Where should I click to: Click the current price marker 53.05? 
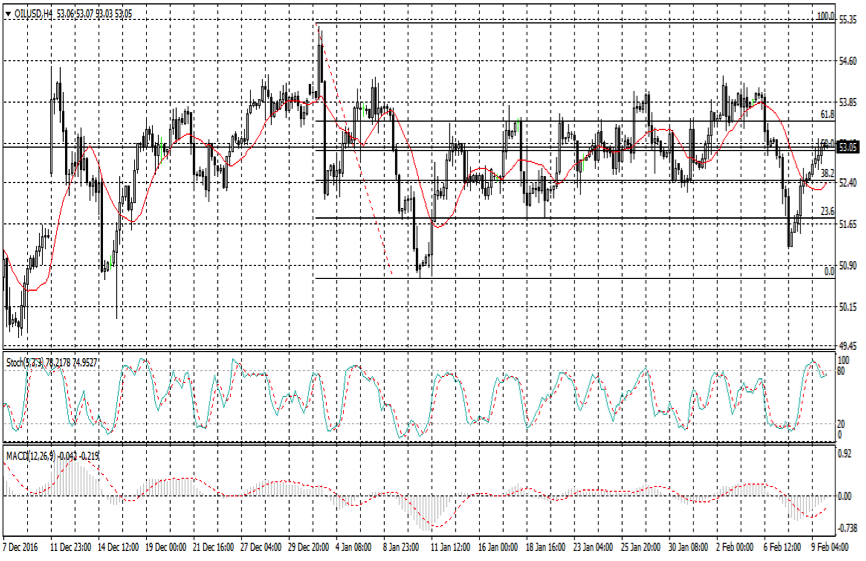pos(848,147)
